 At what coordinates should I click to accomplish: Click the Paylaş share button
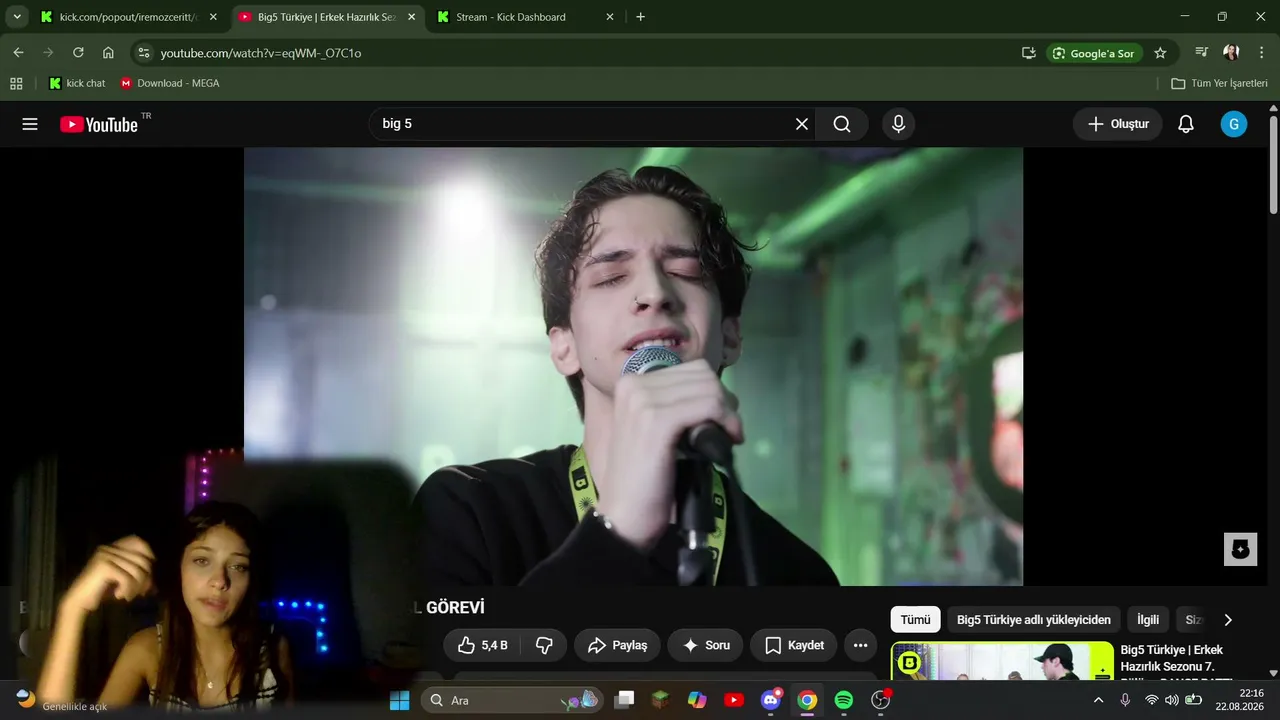coord(617,645)
